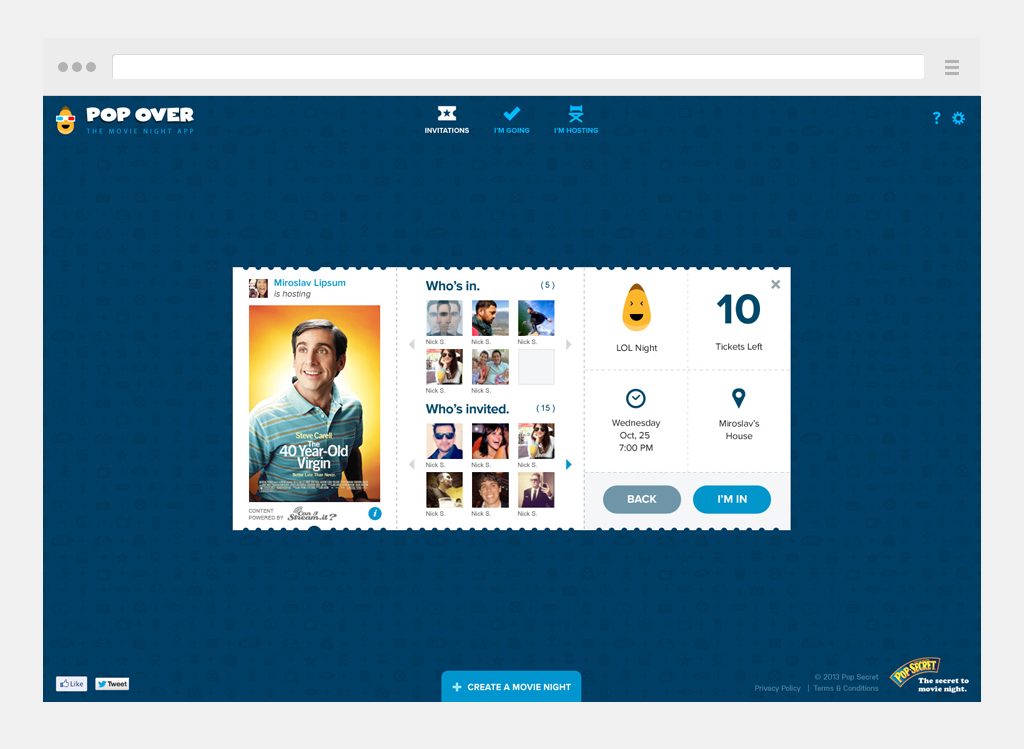Show previous invited guests arrow
This screenshot has height=749, width=1024.
click(411, 465)
